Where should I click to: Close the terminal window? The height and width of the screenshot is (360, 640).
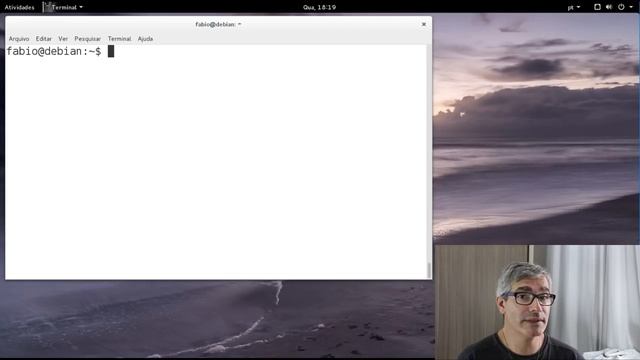(x=424, y=24)
